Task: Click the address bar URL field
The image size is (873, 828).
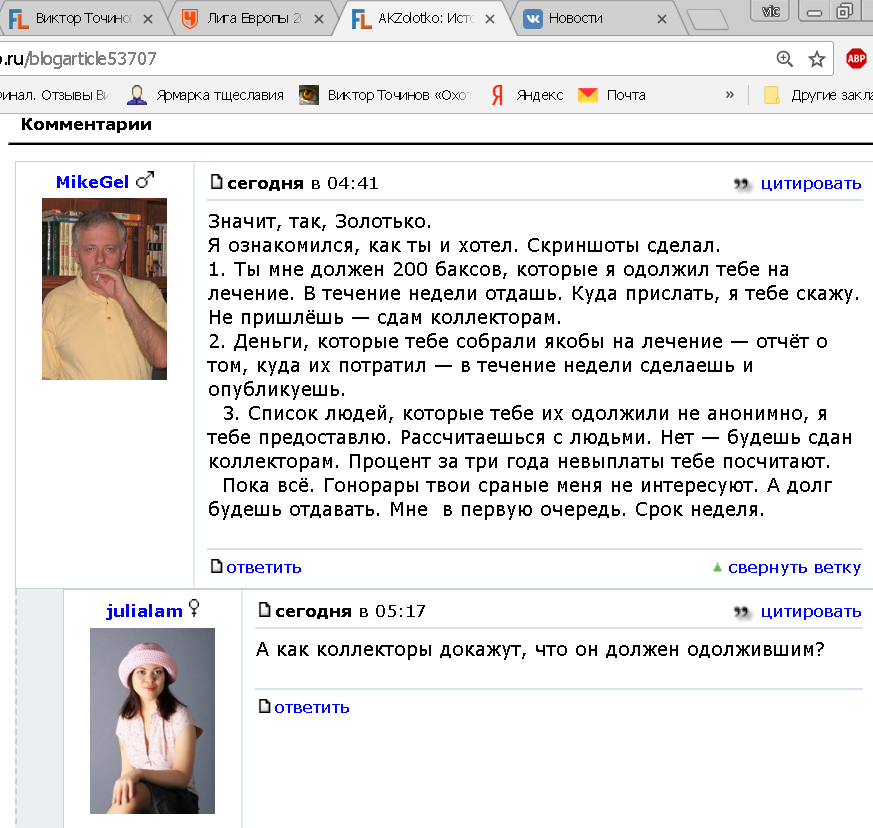Action: coord(400,59)
